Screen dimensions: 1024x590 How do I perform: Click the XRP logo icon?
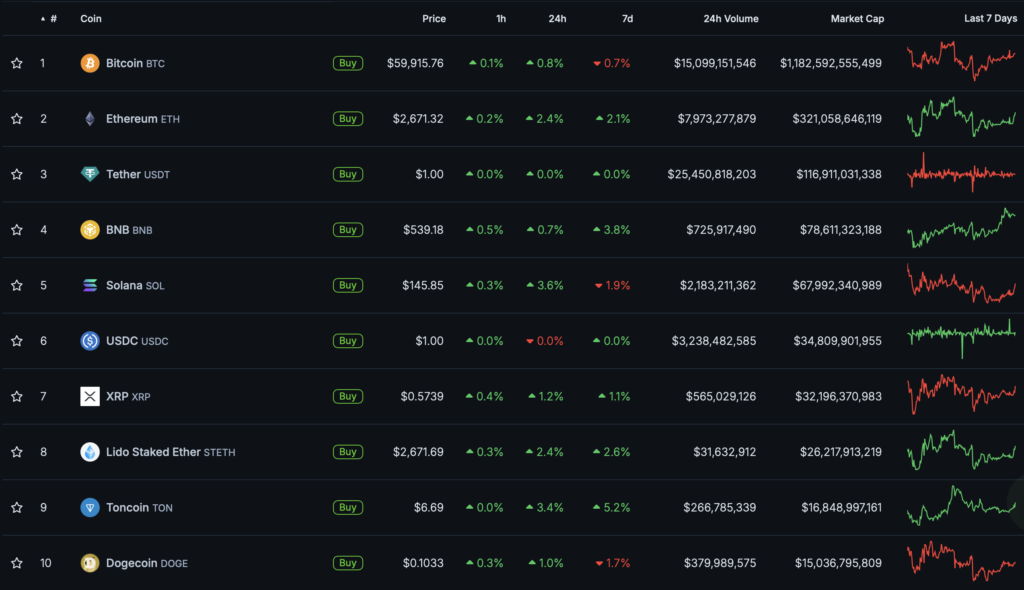[90, 396]
